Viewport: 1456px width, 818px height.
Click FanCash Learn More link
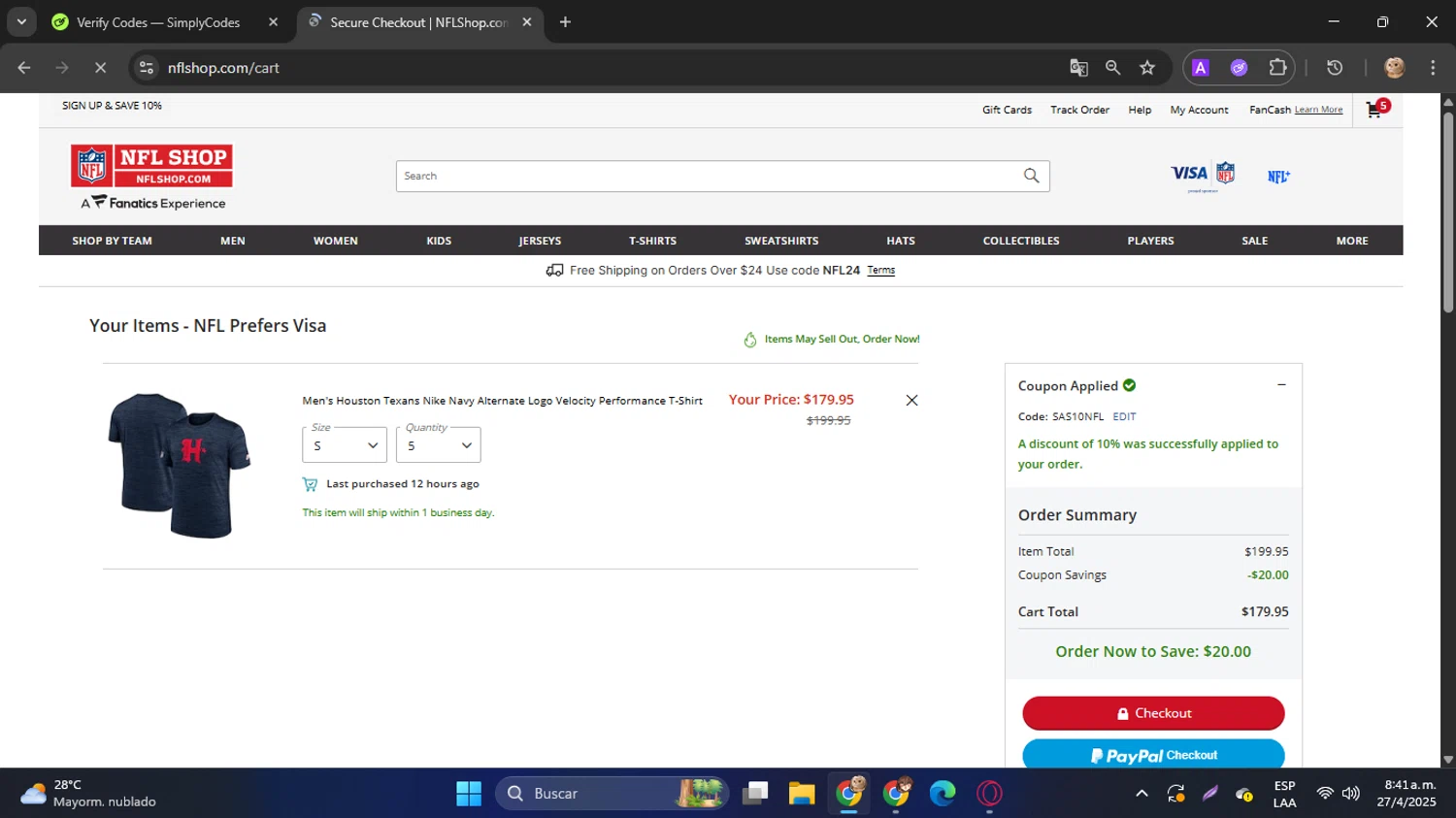pyautogui.click(x=1318, y=110)
